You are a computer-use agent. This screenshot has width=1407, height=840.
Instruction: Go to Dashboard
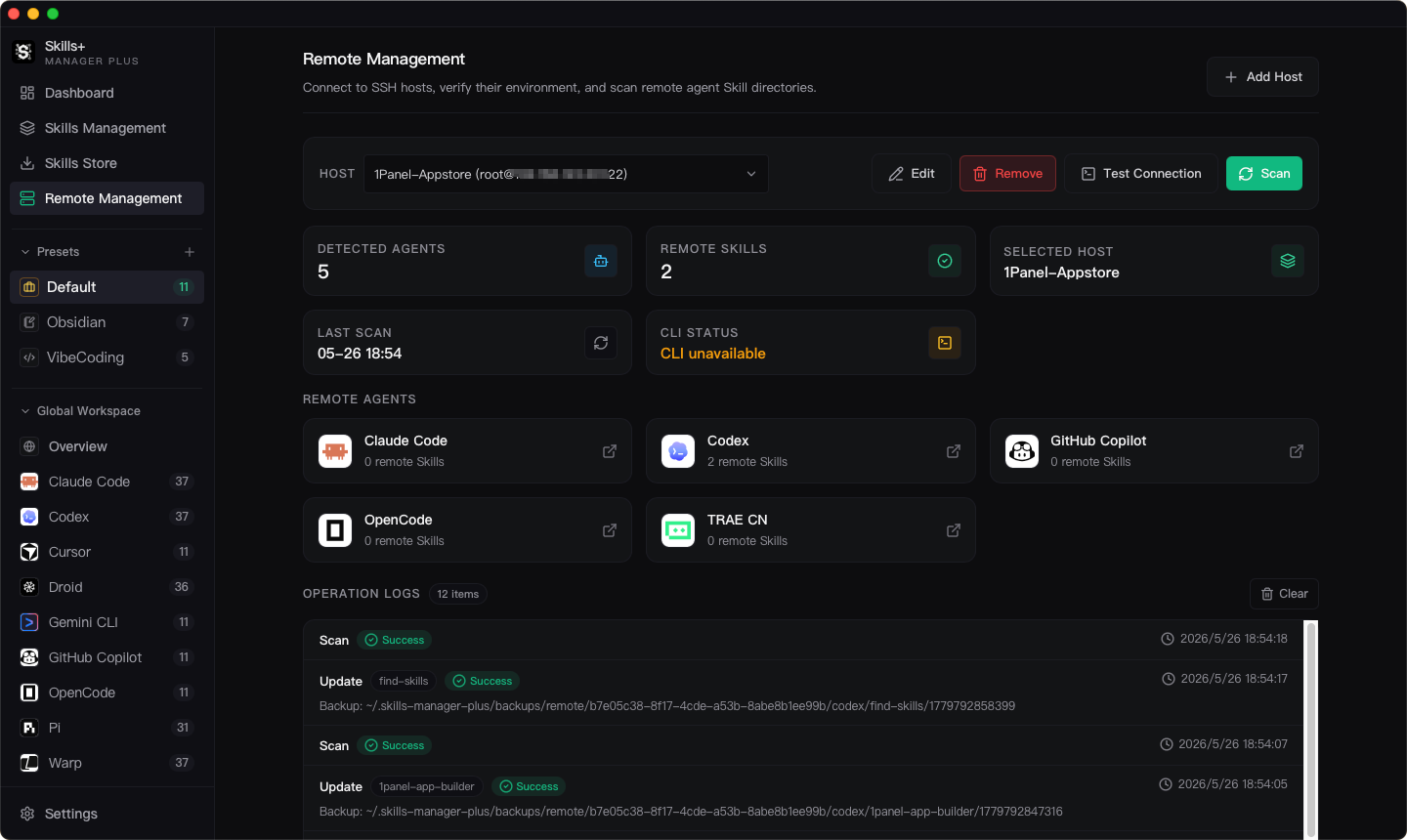[107, 93]
